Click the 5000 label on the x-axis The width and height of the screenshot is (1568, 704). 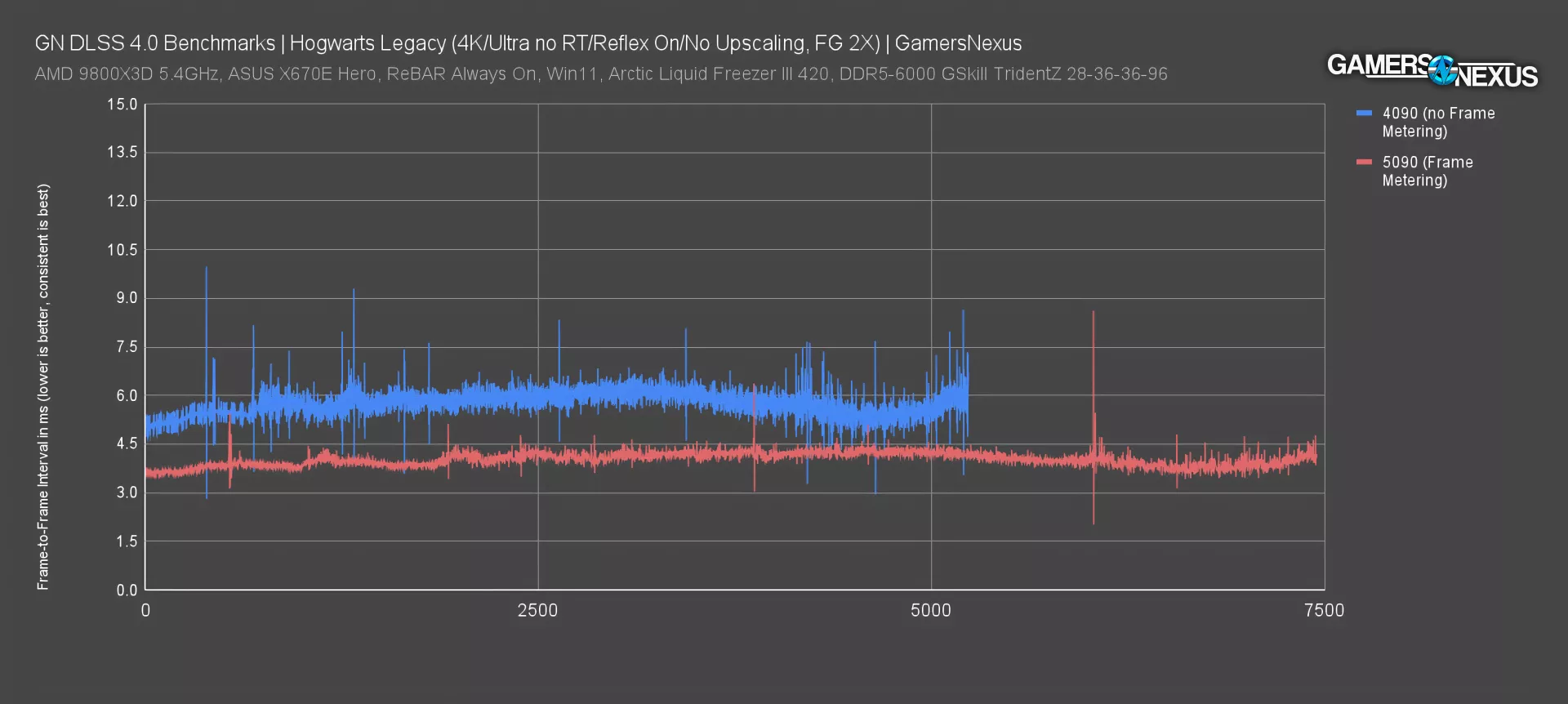(931, 611)
